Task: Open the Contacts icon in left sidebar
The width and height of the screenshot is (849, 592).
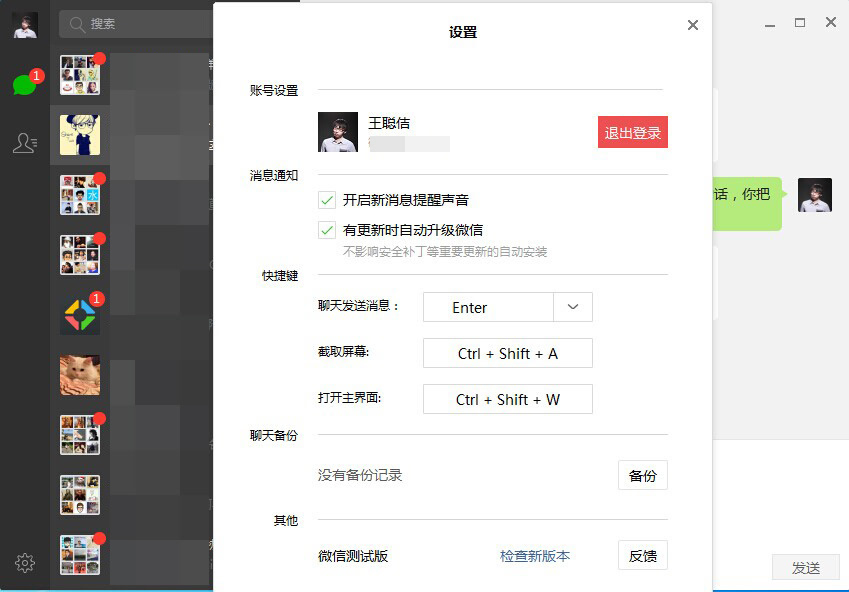Action: pos(24,144)
